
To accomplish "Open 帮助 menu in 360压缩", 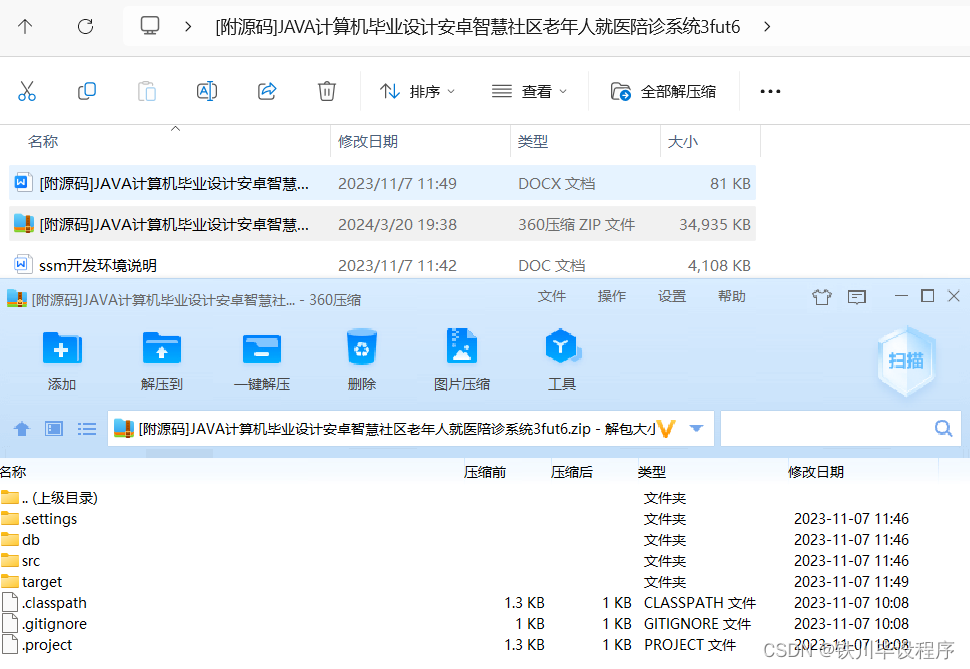I will pyautogui.click(x=731, y=296).
